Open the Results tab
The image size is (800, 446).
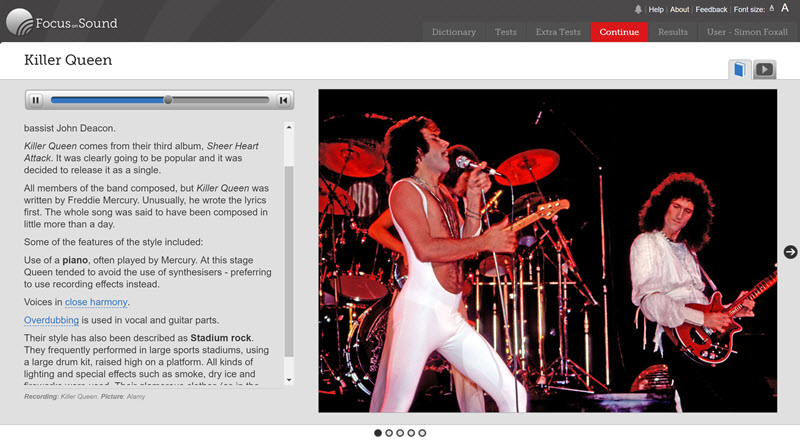672,32
